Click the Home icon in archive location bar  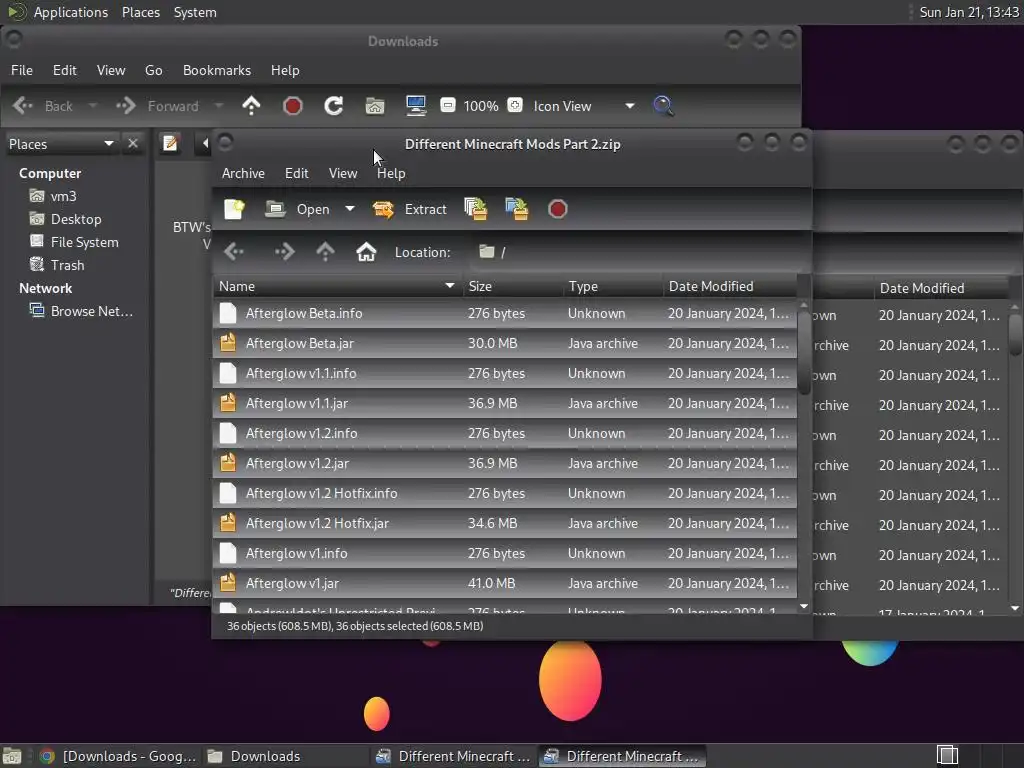pyautogui.click(x=366, y=251)
